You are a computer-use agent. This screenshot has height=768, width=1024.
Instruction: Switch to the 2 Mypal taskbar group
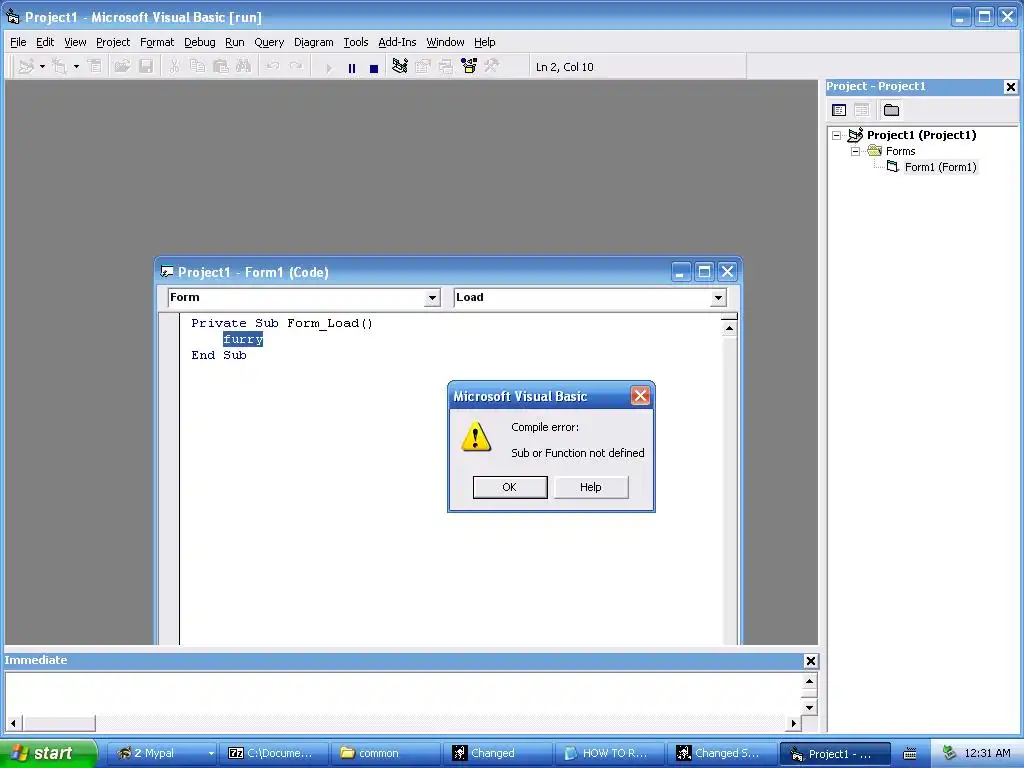pos(162,753)
